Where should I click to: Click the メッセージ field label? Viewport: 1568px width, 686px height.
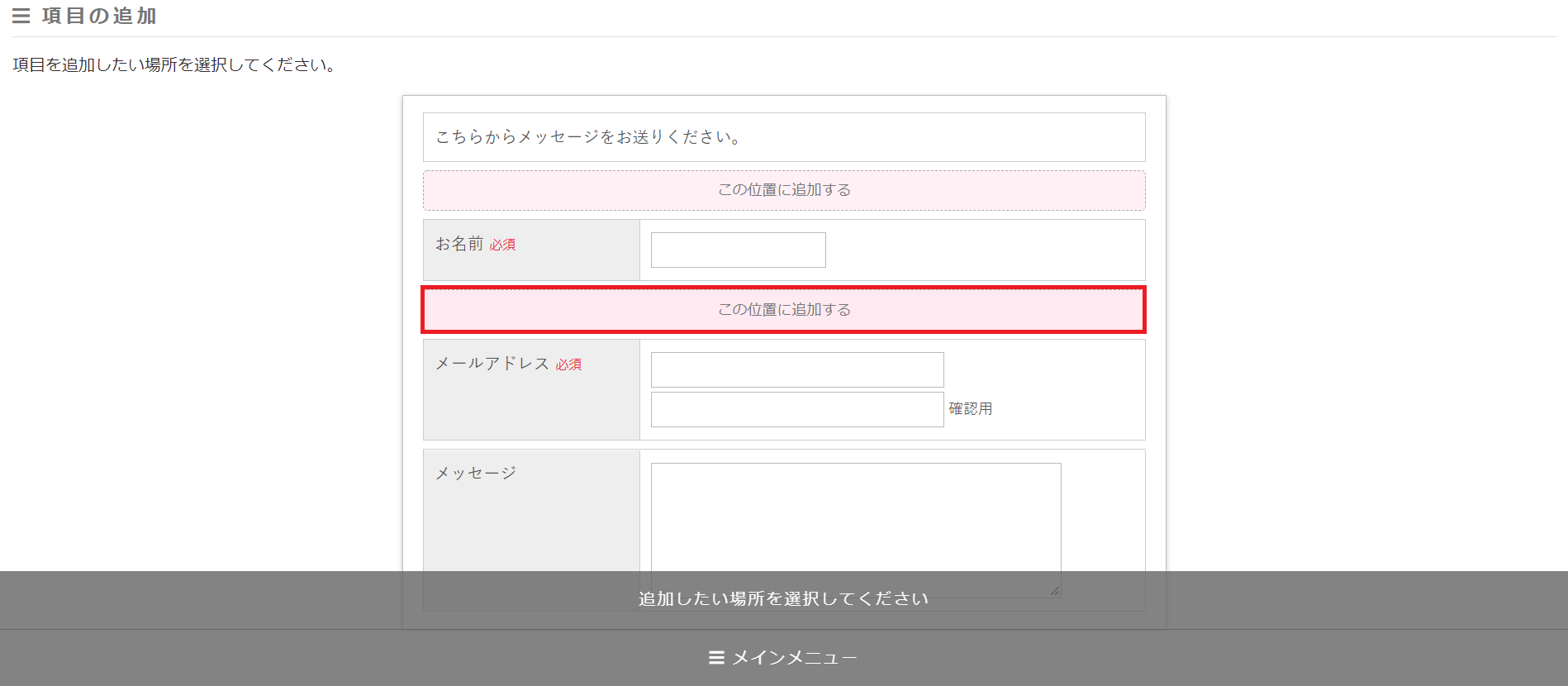[x=476, y=473]
